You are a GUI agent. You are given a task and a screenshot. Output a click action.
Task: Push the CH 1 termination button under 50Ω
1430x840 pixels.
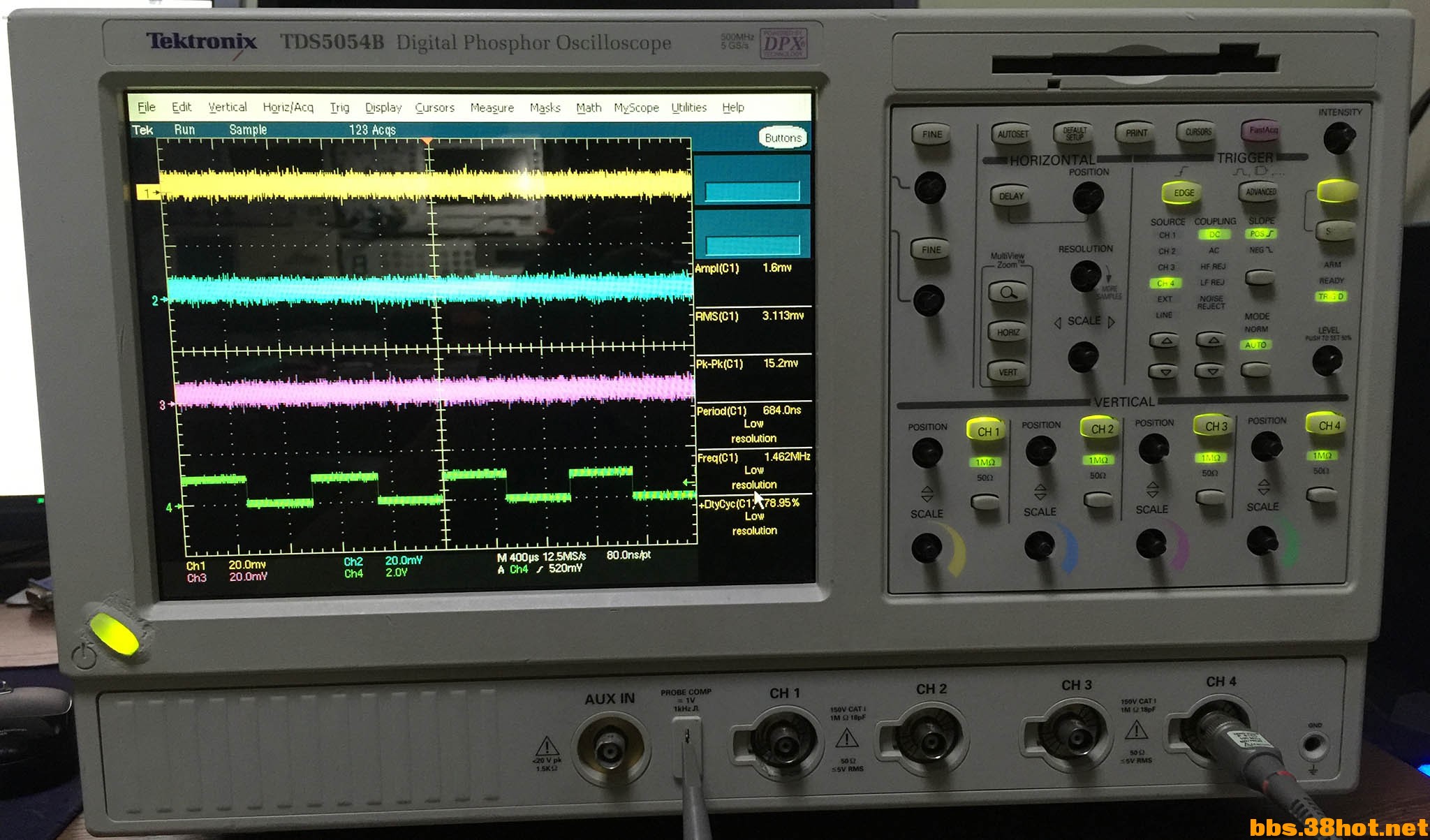click(985, 501)
